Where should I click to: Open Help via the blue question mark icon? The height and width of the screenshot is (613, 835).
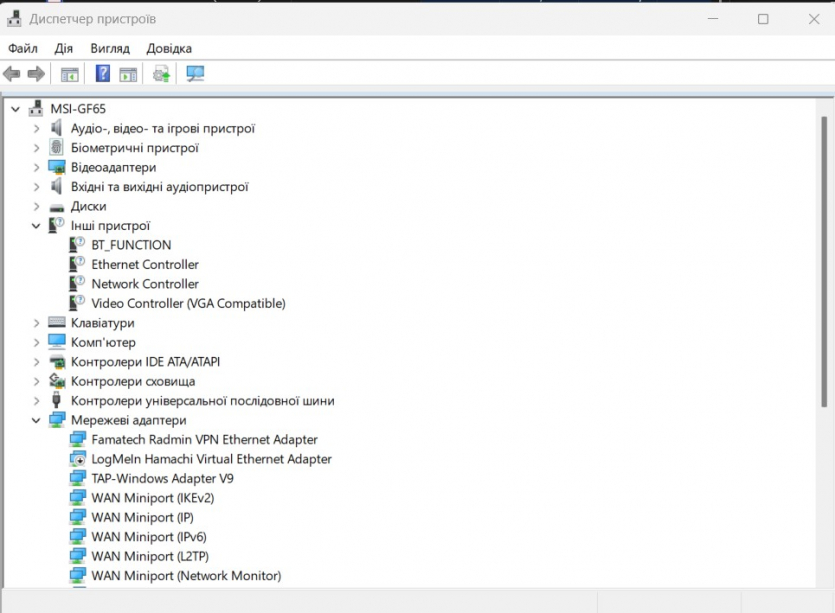coord(103,74)
